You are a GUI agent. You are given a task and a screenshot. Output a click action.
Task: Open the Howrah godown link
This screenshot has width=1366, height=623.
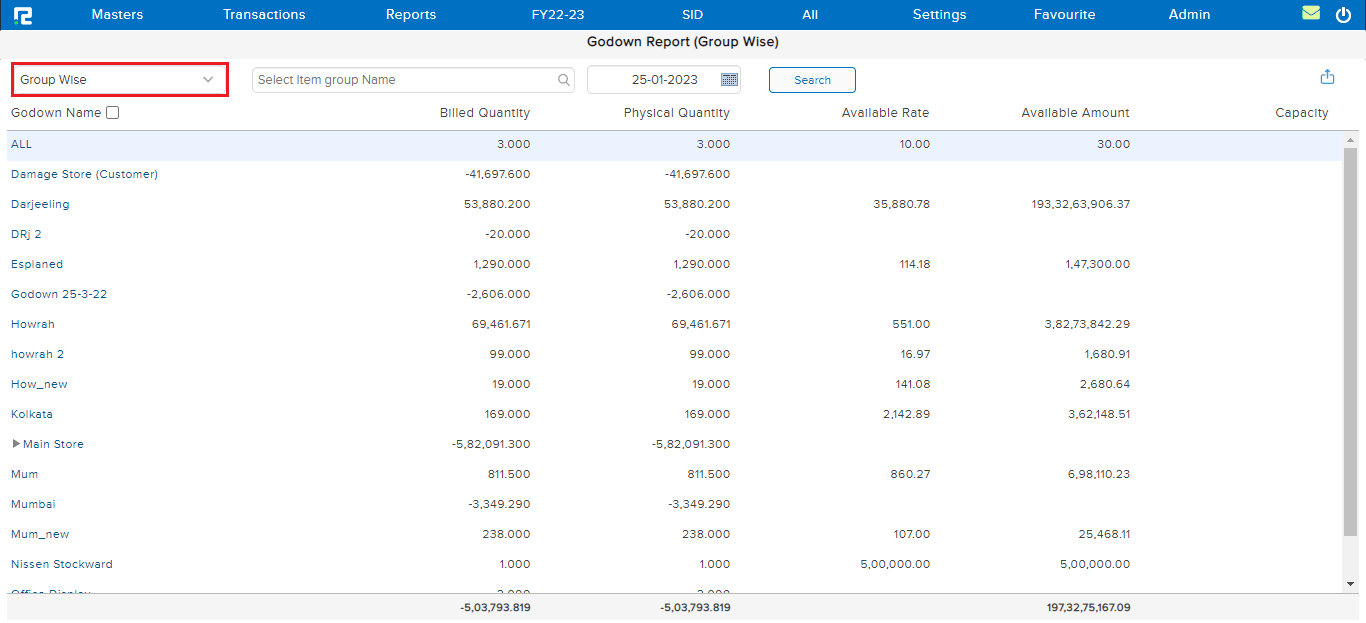point(33,324)
